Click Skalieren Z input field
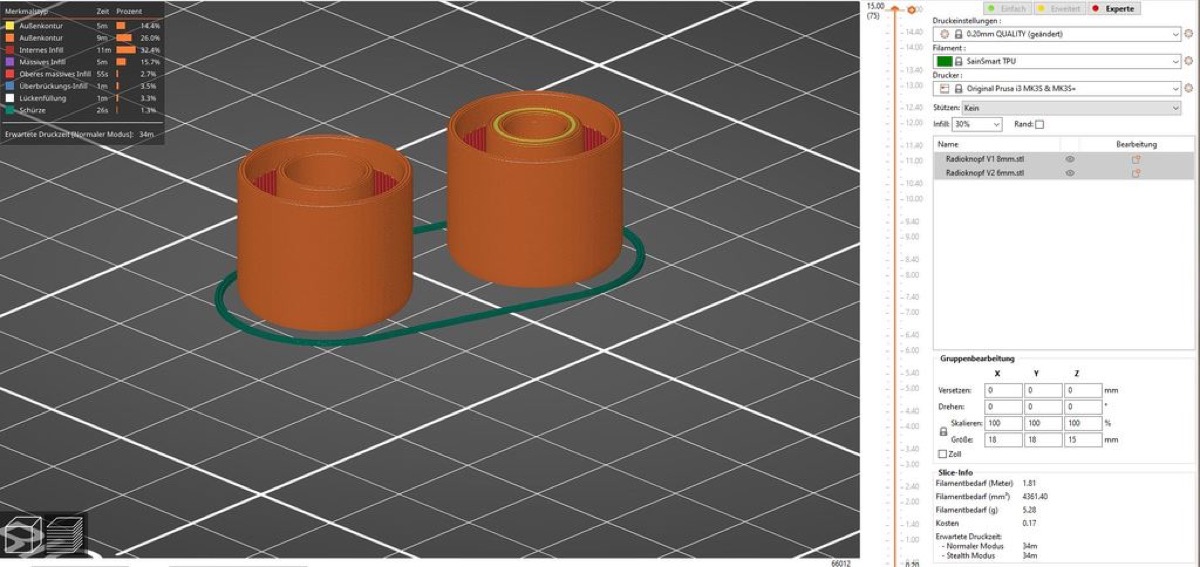 [1082, 424]
